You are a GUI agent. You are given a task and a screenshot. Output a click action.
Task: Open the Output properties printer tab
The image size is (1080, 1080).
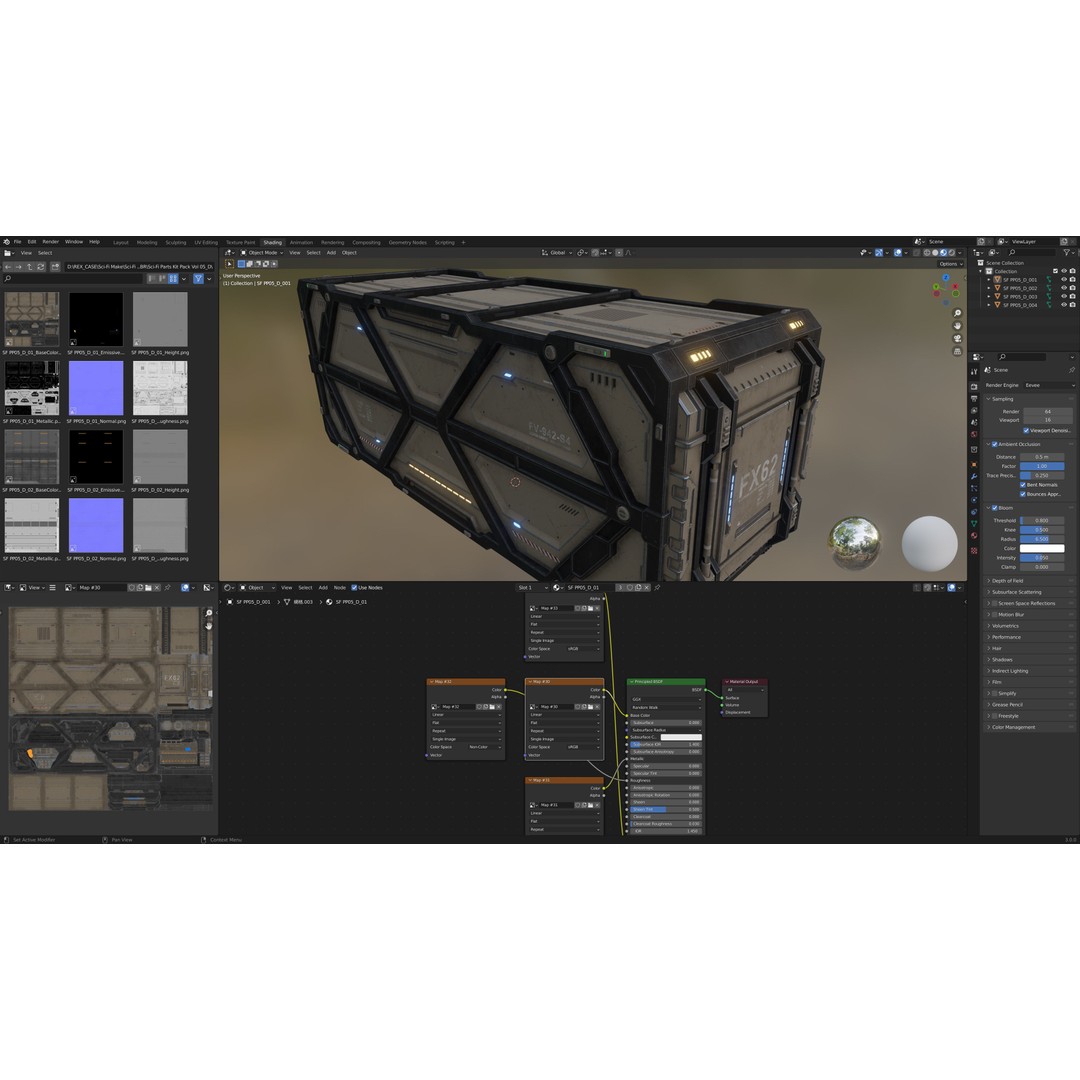tap(974, 399)
